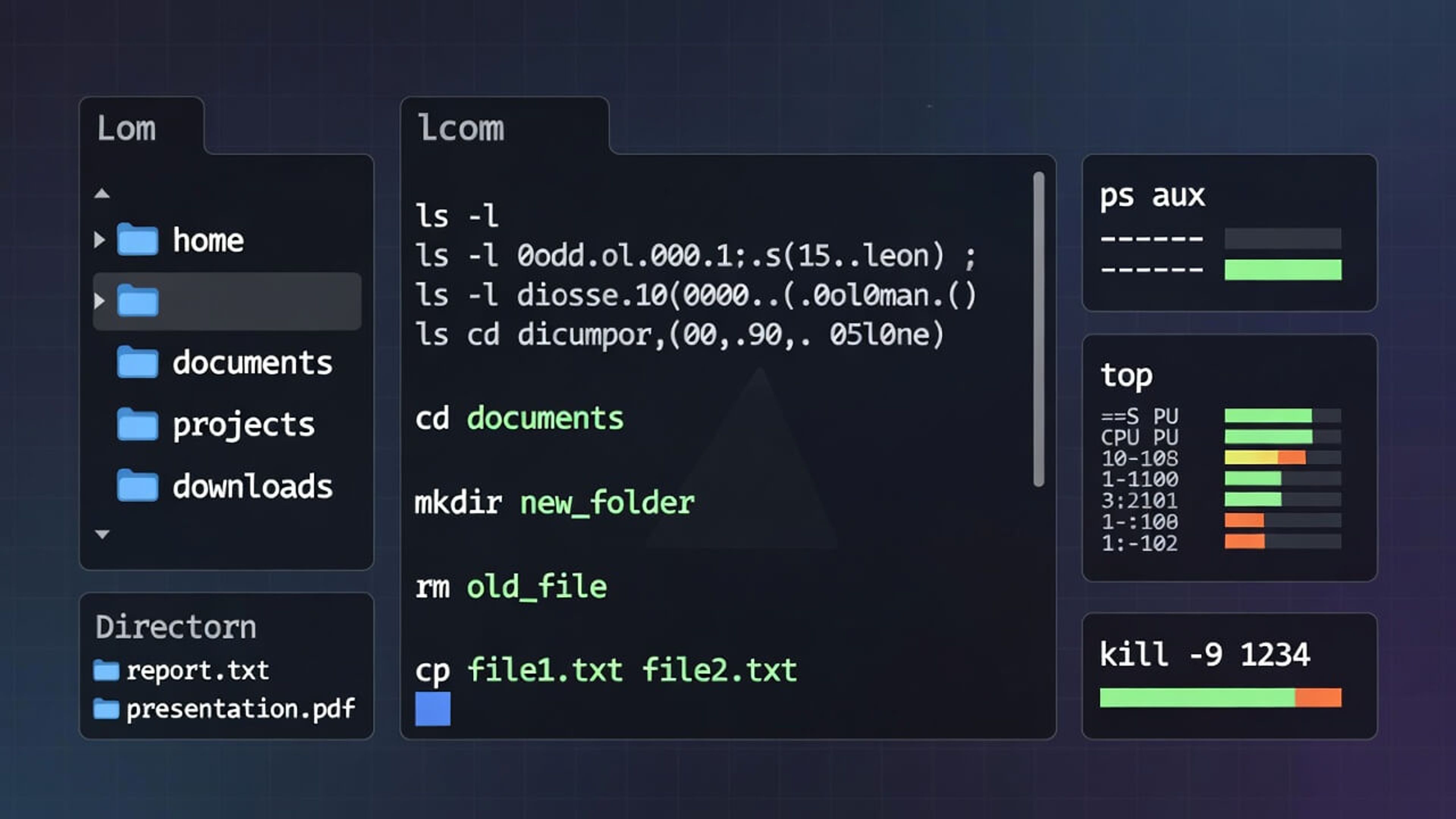Image resolution: width=1456 pixels, height=819 pixels.
Task: Click the 'ps aux' panel title
Action: click(x=1153, y=197)
